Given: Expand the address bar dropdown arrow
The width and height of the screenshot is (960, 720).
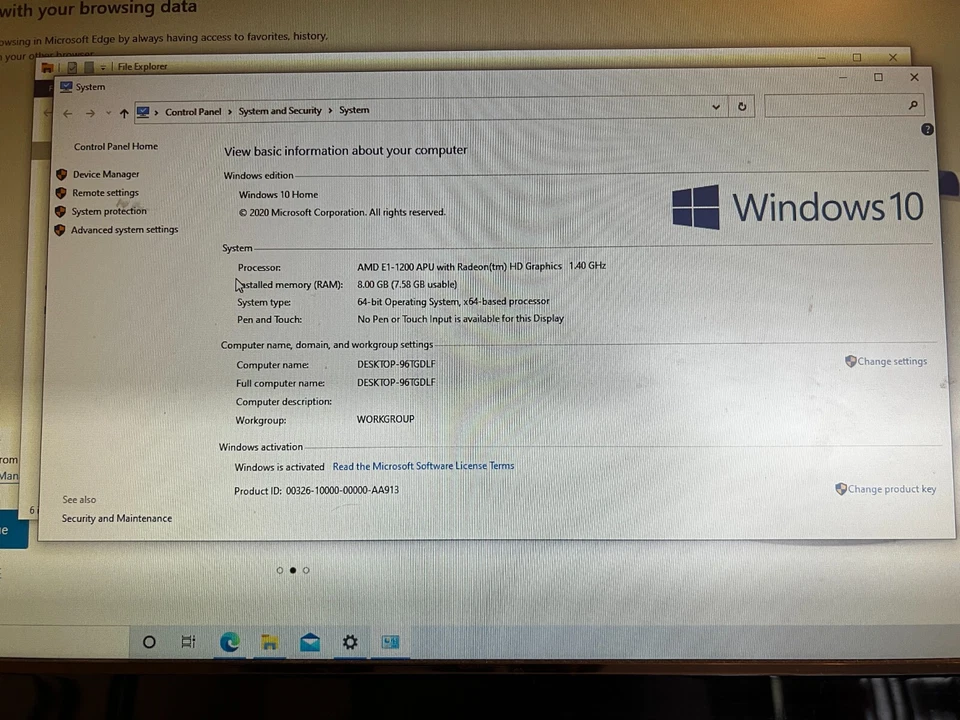Looking at the screenshot, I should pyautogui.click(x=715, y=106).
